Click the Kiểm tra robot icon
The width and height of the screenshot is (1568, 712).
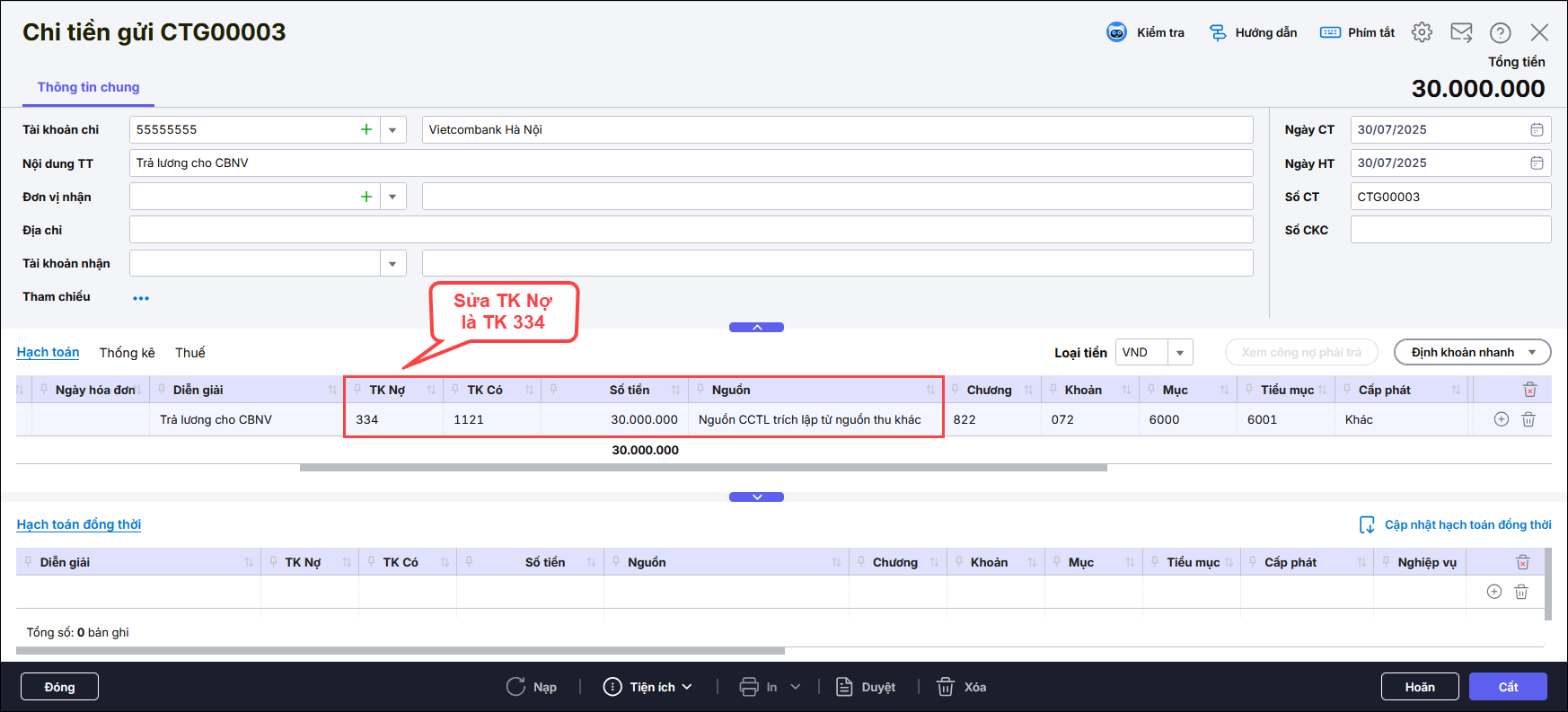pos(1116,32)
